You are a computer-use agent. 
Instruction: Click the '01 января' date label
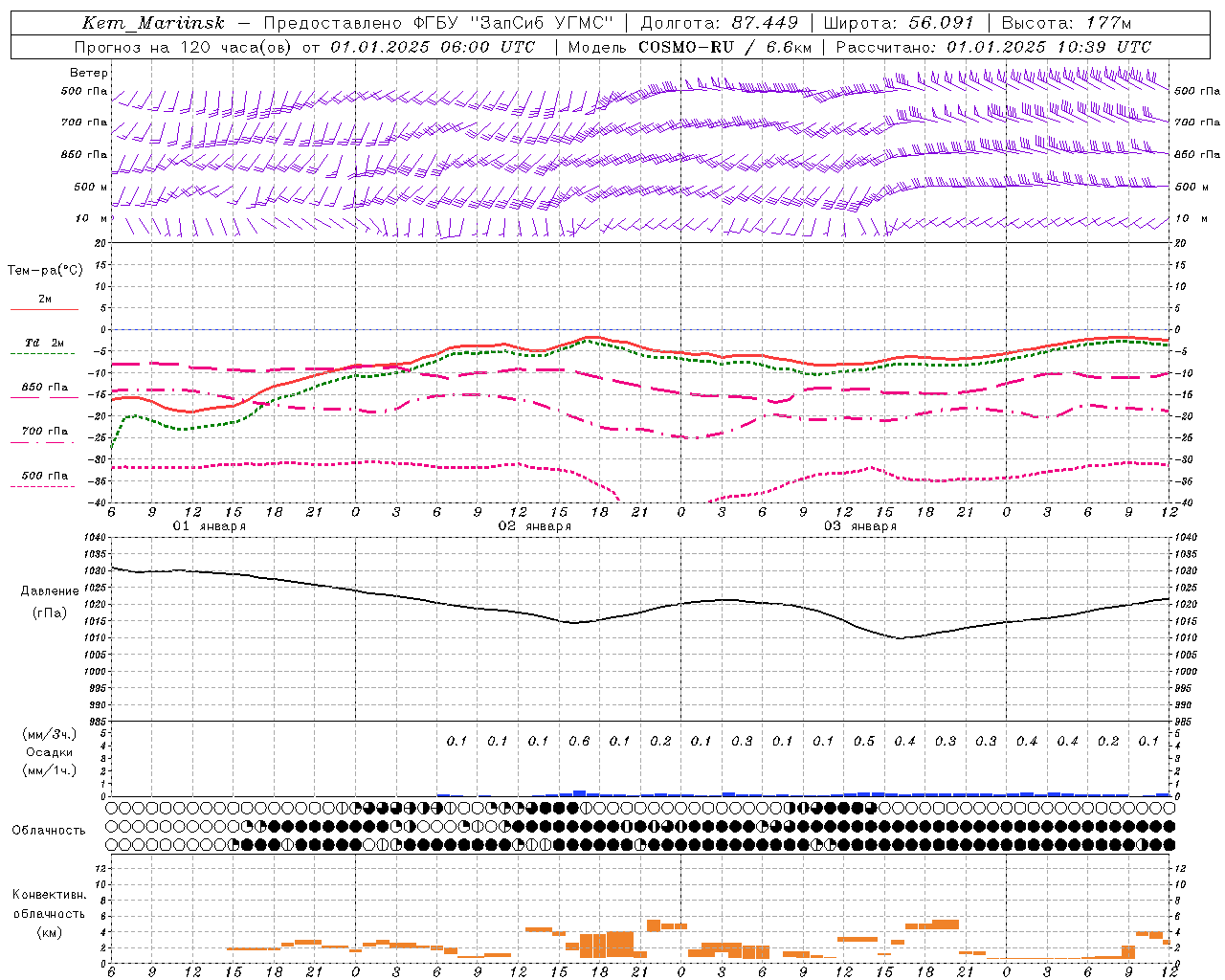(x=209, y=526)
